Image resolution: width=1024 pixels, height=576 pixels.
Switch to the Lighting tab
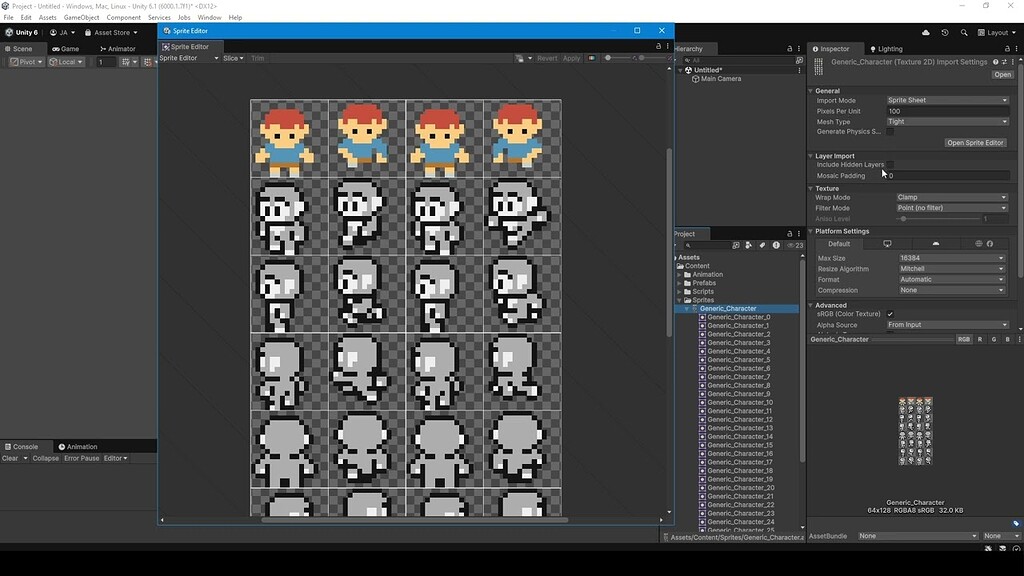coord(890,48)
